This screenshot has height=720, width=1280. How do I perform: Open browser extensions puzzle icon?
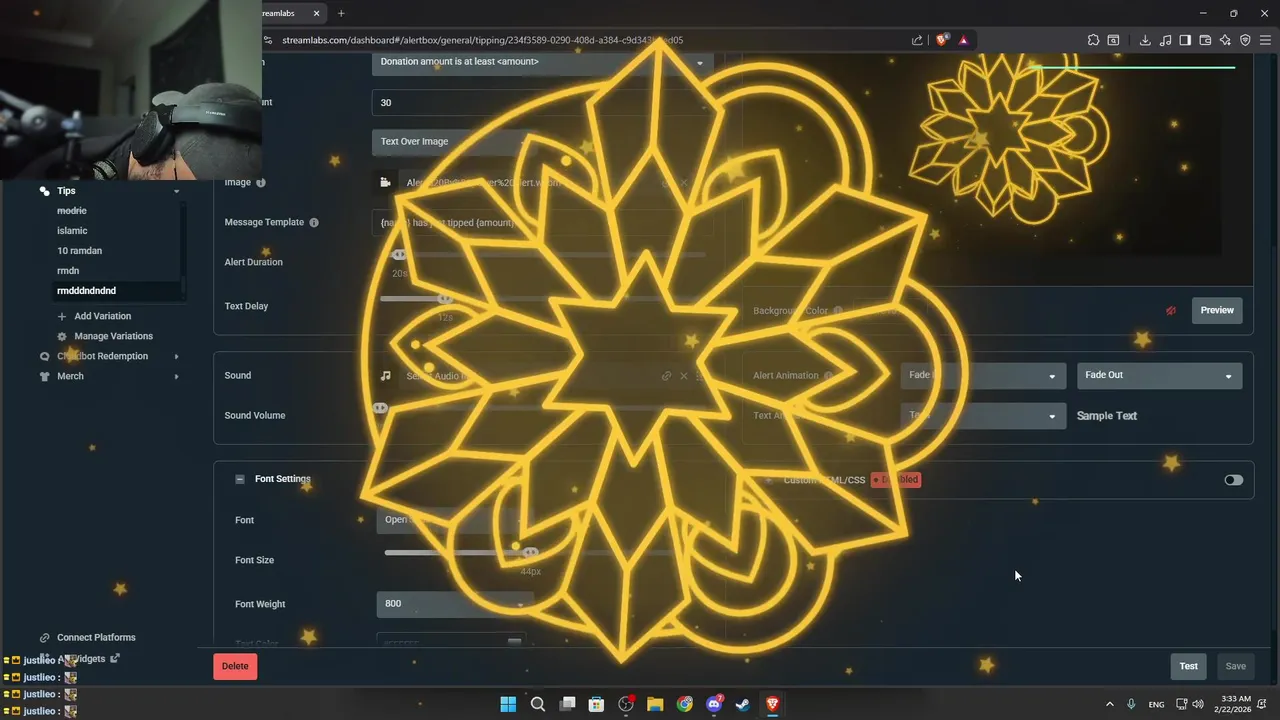1093,40
